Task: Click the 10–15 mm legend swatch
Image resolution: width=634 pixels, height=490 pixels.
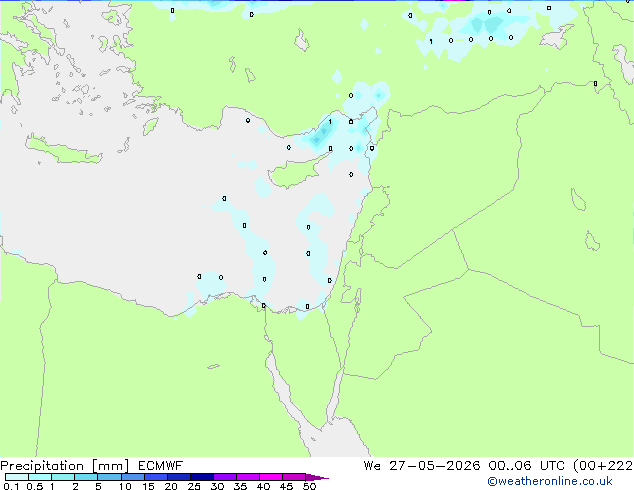Action: [x=132, y=477]
